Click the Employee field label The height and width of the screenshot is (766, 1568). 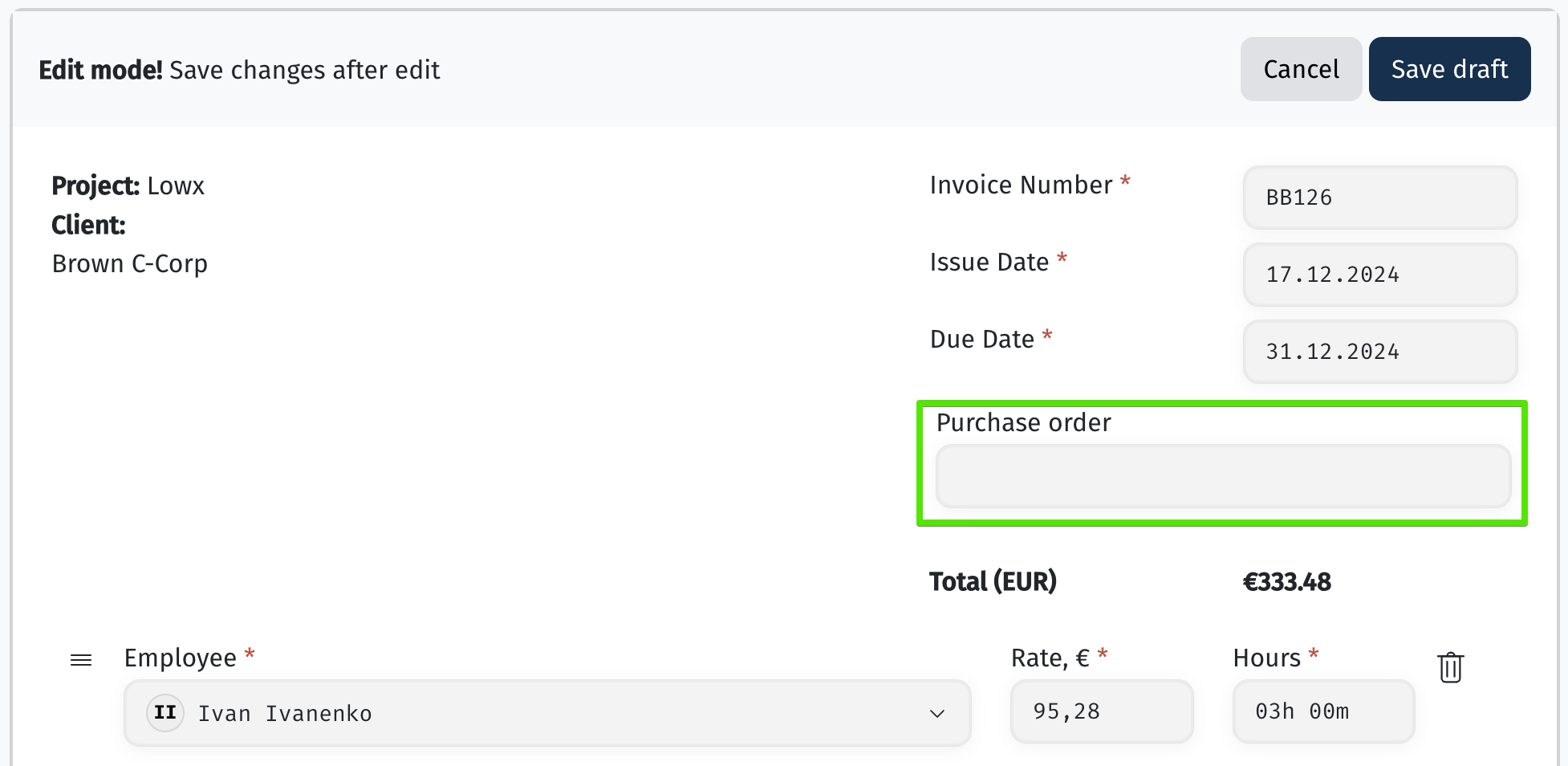click(181, 658)
